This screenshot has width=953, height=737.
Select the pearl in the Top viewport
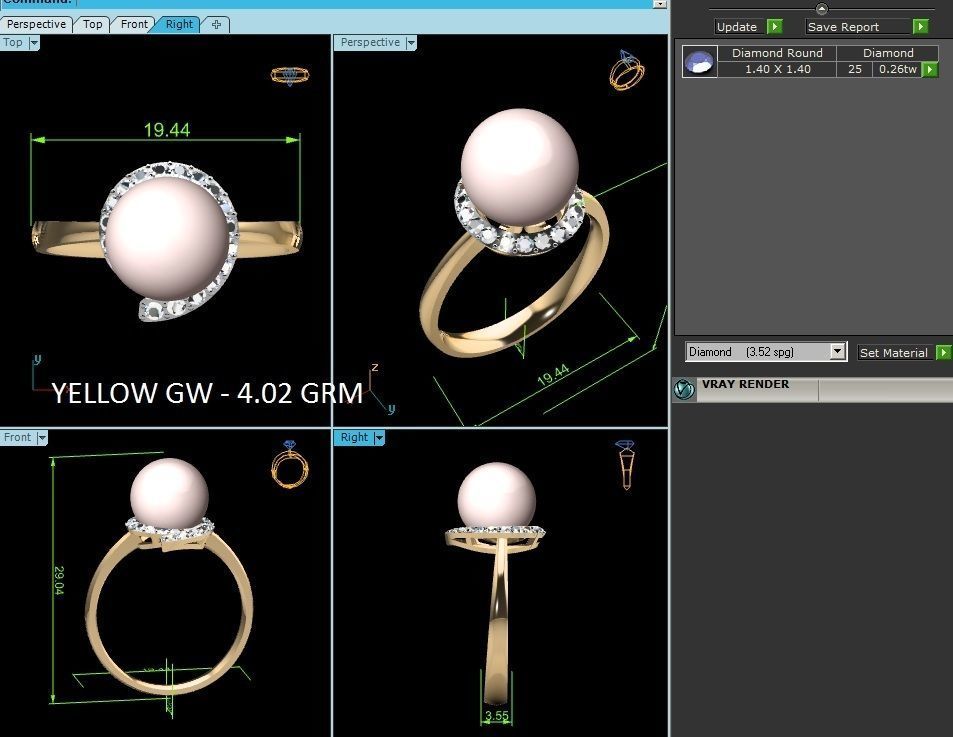pyautogui.click(x=167, y=238)
